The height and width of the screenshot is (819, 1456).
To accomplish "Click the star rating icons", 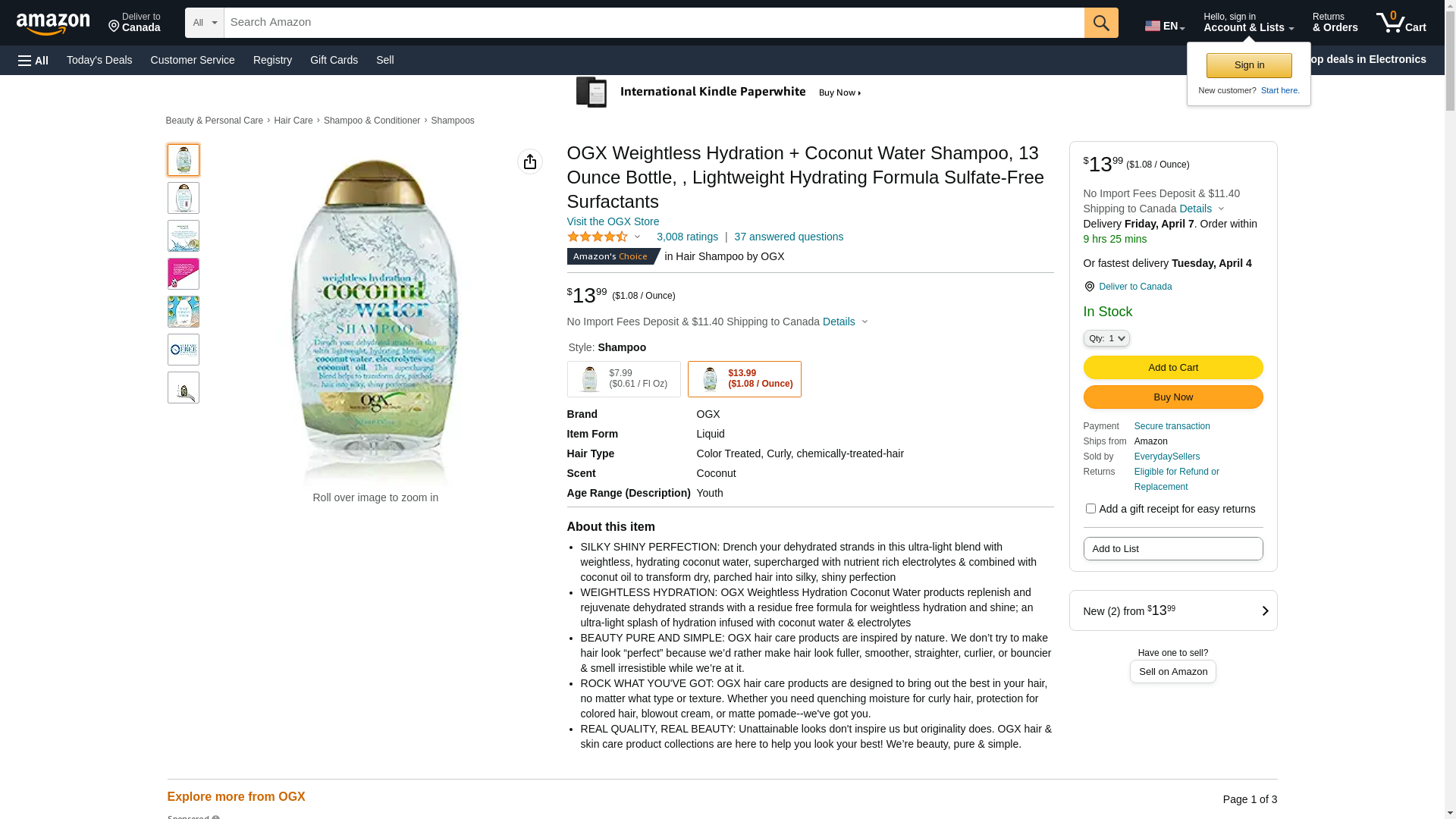I will (x=598, y=237).
